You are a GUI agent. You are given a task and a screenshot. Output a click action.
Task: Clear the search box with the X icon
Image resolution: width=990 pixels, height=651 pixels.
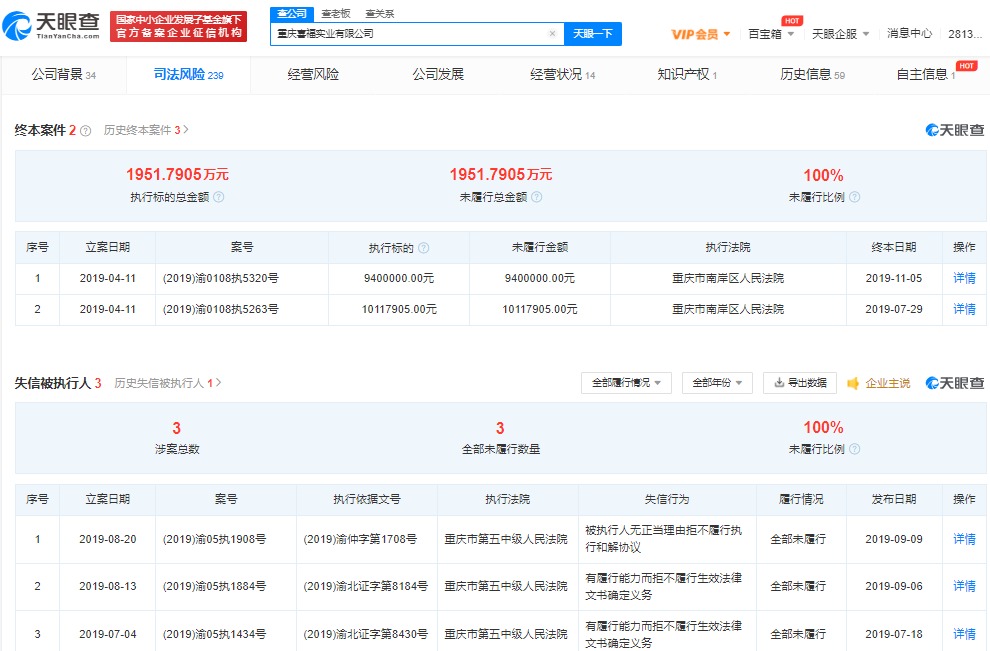(x=552, y=34)
